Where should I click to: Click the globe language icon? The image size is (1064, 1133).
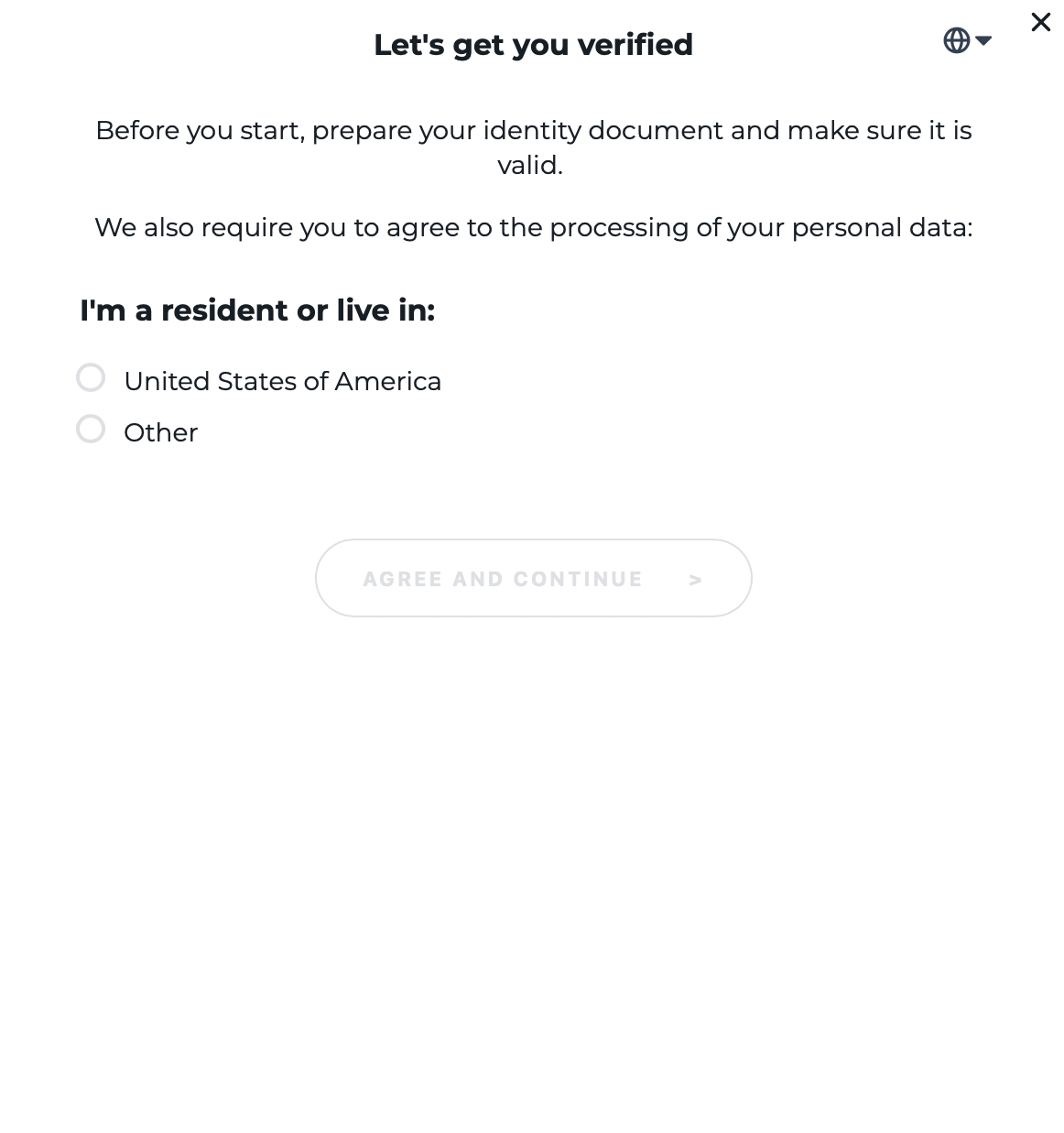pos(956,40)
